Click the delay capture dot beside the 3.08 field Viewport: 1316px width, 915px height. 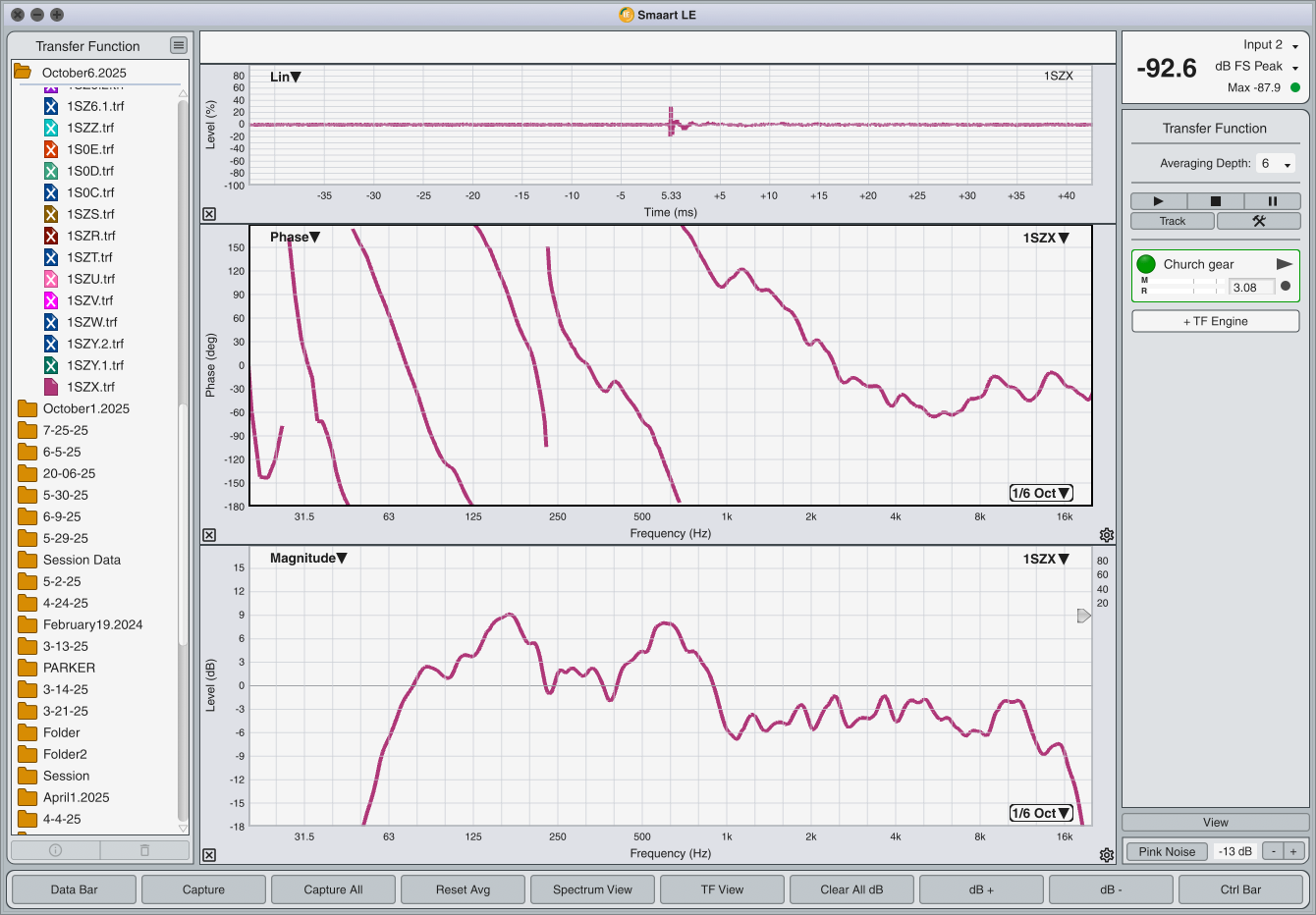click(1286, 287)
